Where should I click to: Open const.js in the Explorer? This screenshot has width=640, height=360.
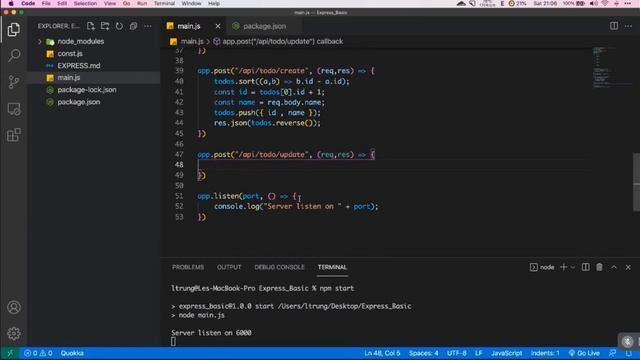tap(70, 53)
